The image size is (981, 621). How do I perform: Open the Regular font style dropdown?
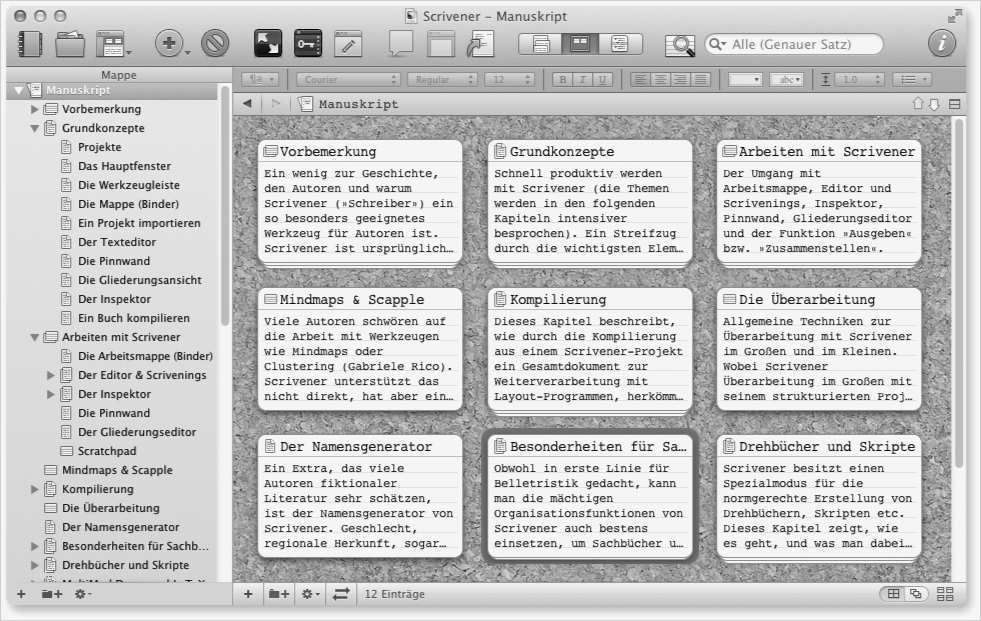pos(442,80)
